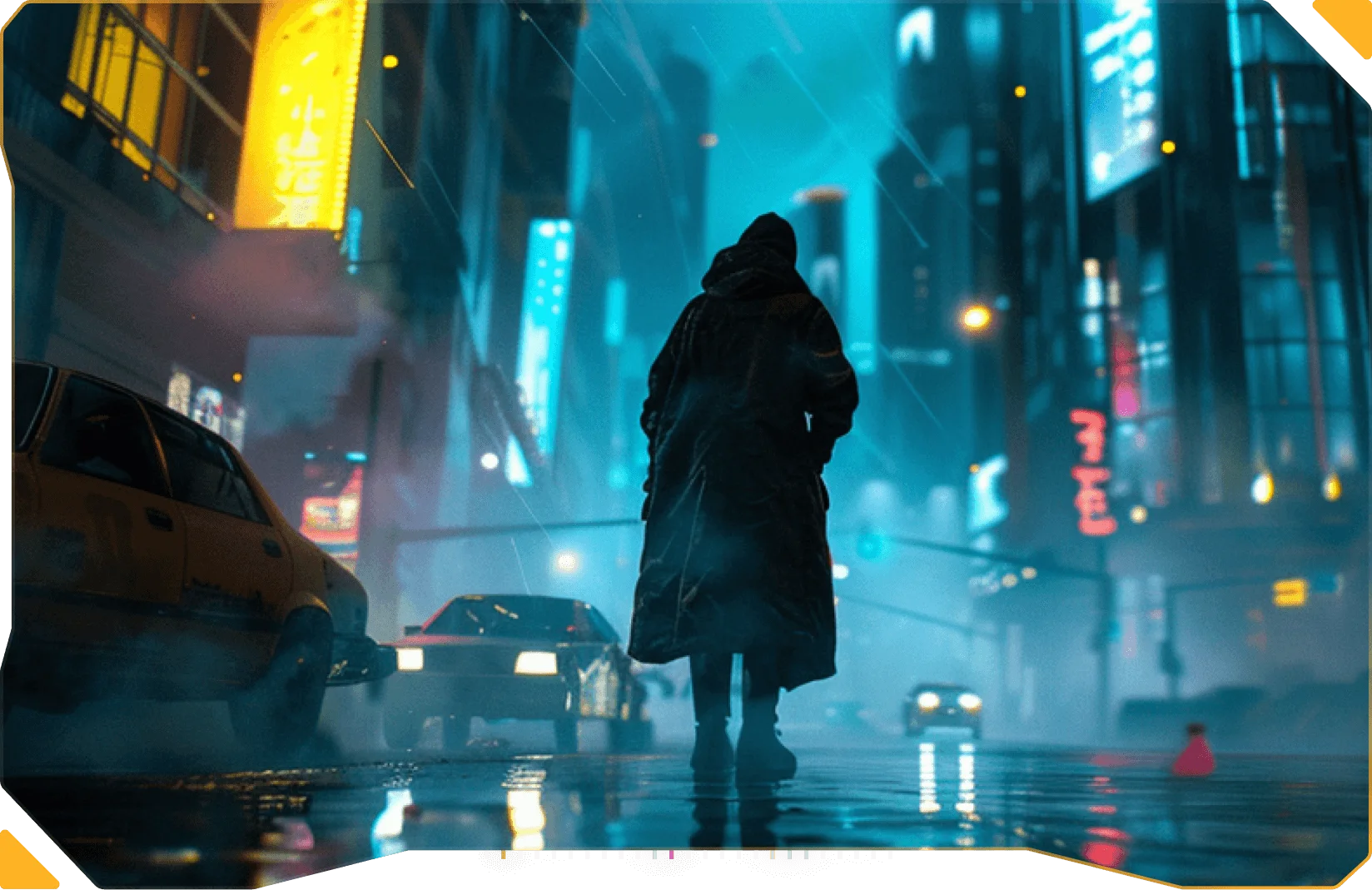The width and height of the screenshot is (1372, 890).
Task: Click the cyan billboard at top right
Action: (x=1120, y=92)
